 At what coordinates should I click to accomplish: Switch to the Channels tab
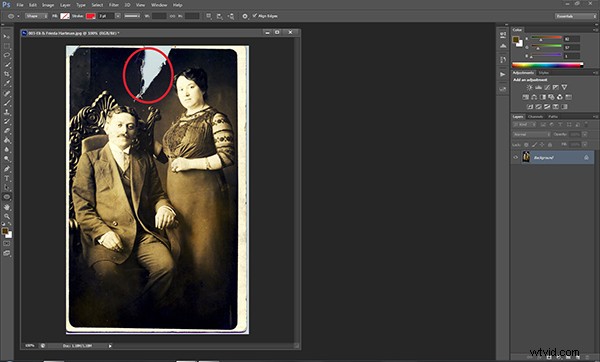pos(535,117)
